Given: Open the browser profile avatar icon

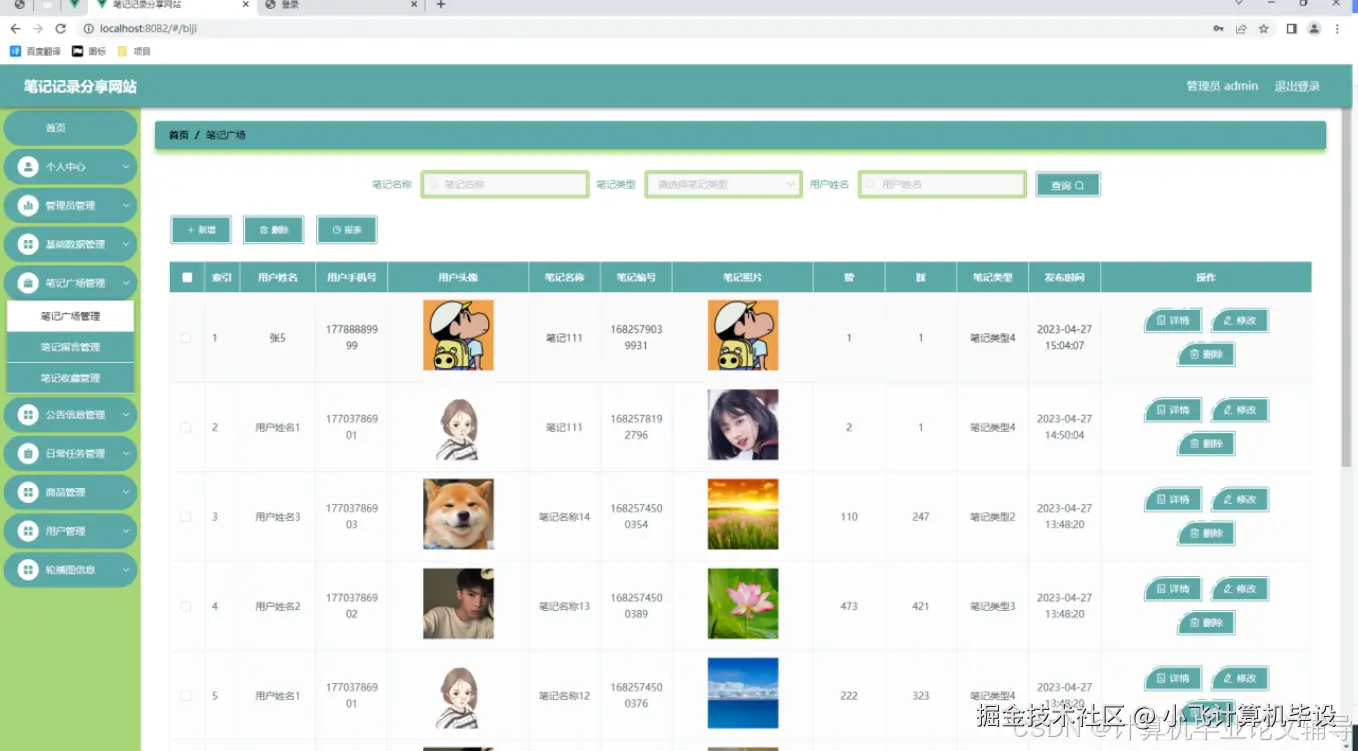Looking at the screenshot, I should pos(1314,29).
